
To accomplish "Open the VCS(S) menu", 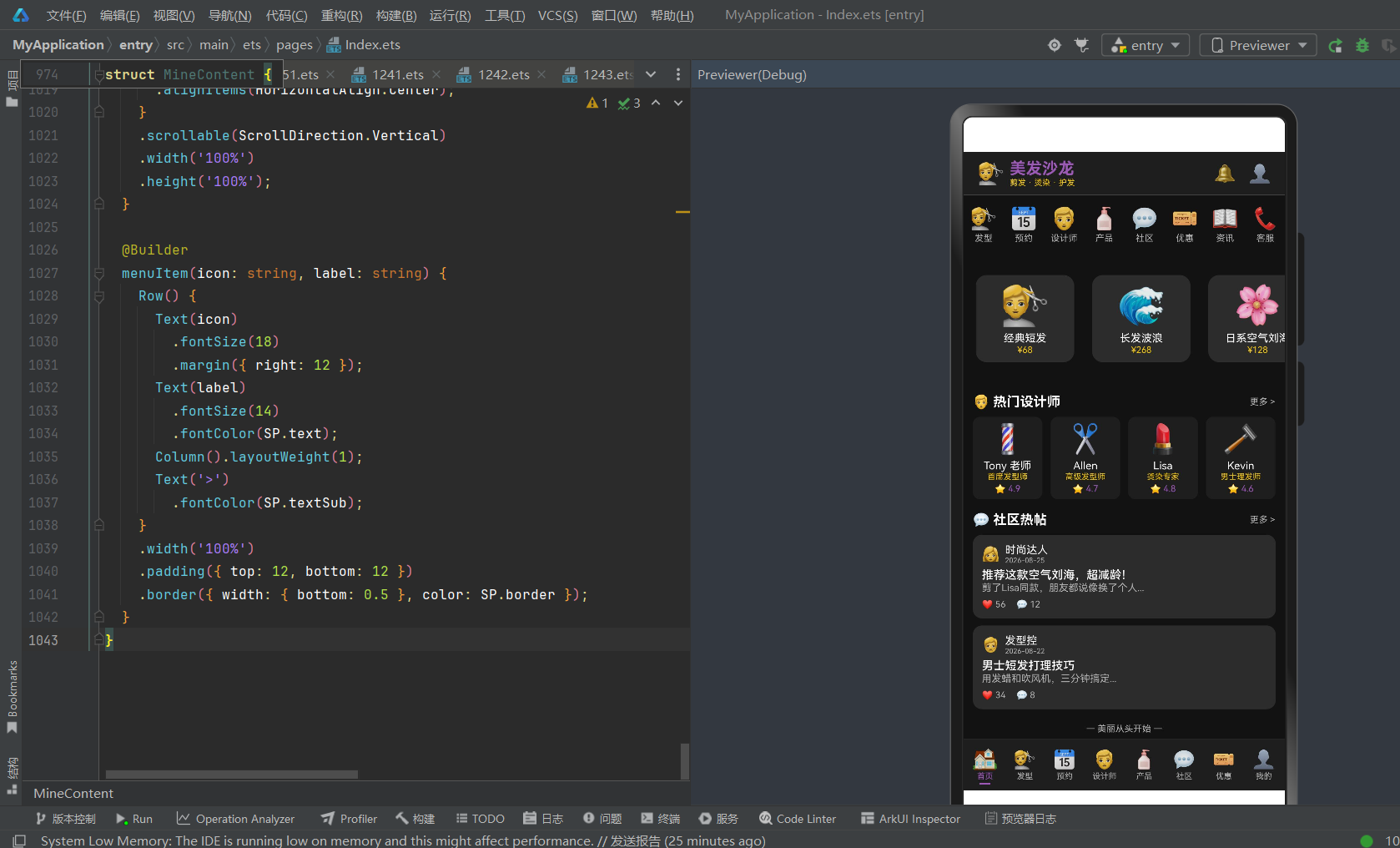I will 557,15.
